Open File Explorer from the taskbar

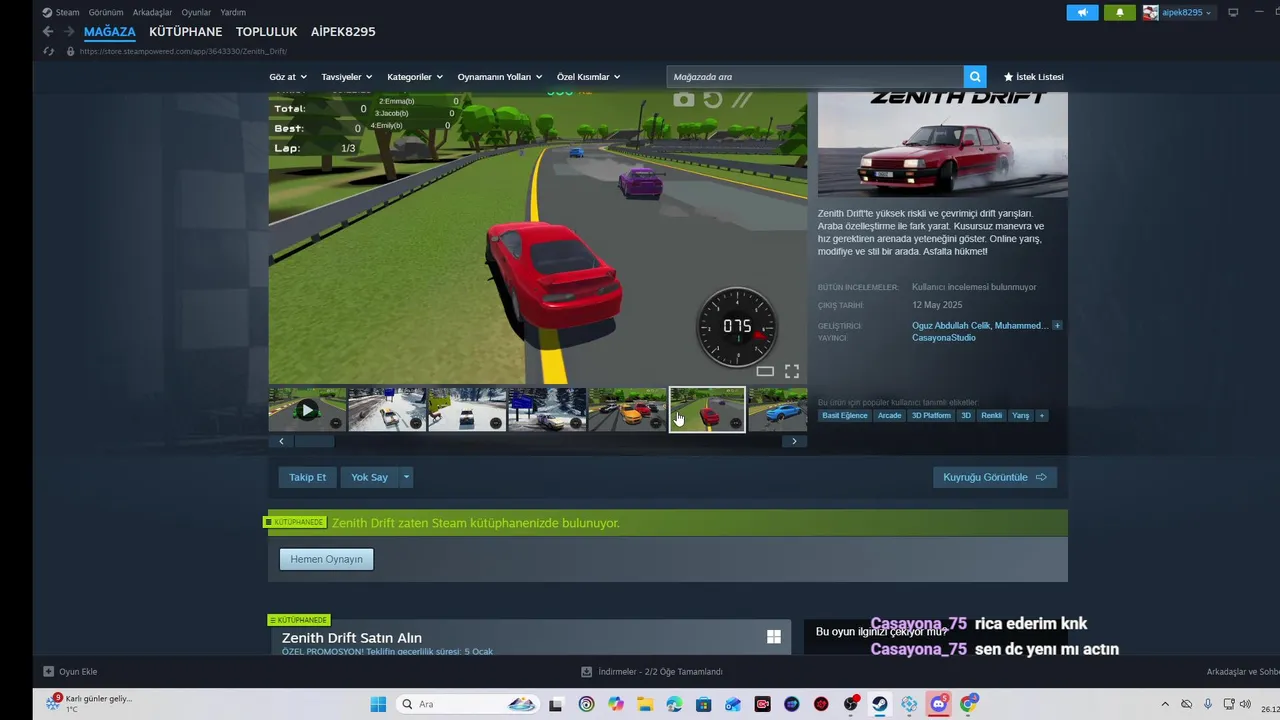644,704
